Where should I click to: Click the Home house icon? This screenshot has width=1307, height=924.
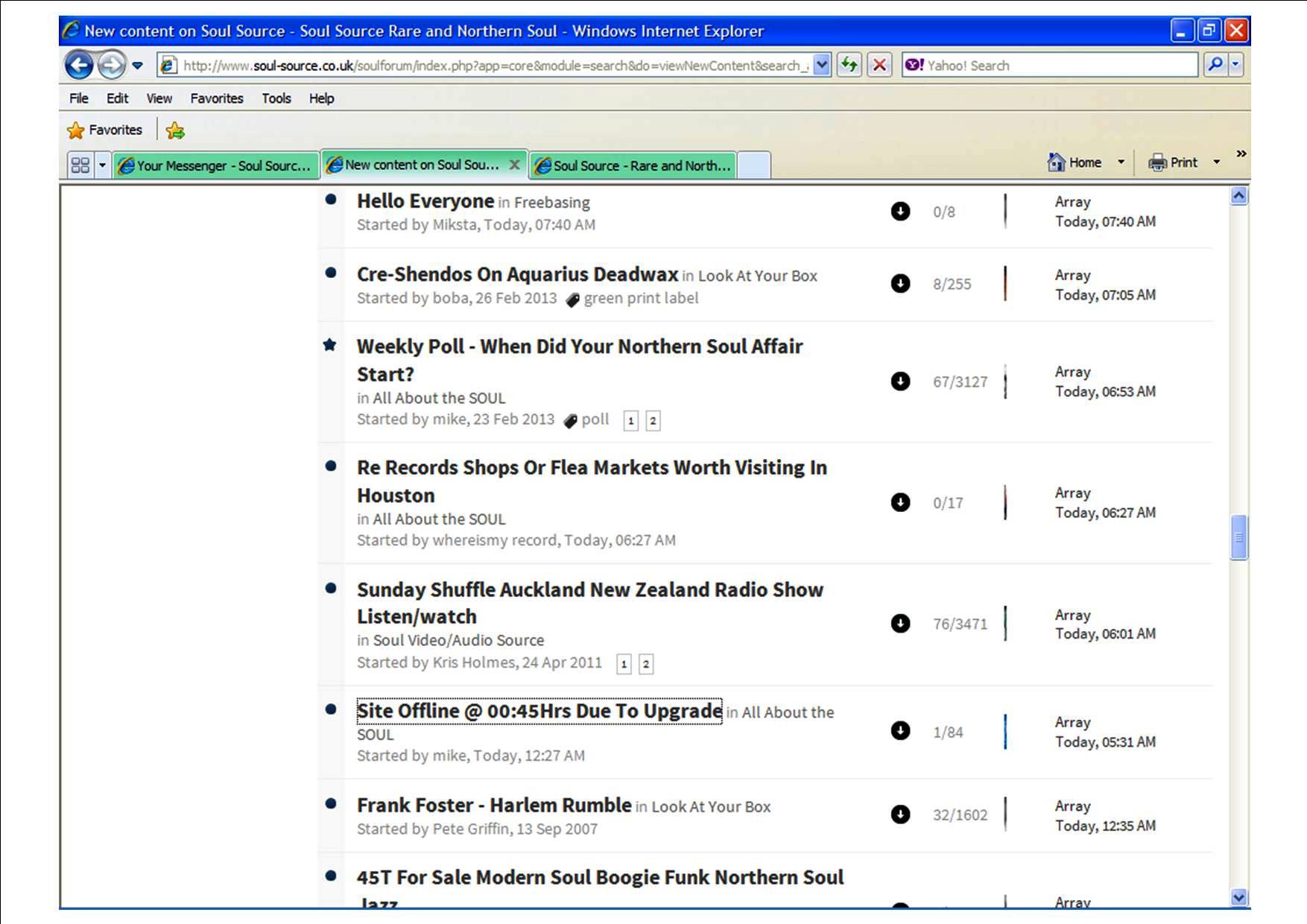[x=1056, y=162]
